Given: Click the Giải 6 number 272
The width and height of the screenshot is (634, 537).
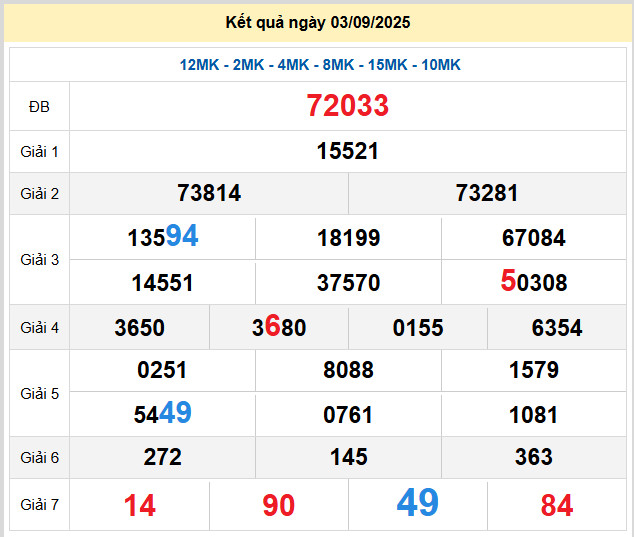Looking at the screenshot, I should (163, 457).
